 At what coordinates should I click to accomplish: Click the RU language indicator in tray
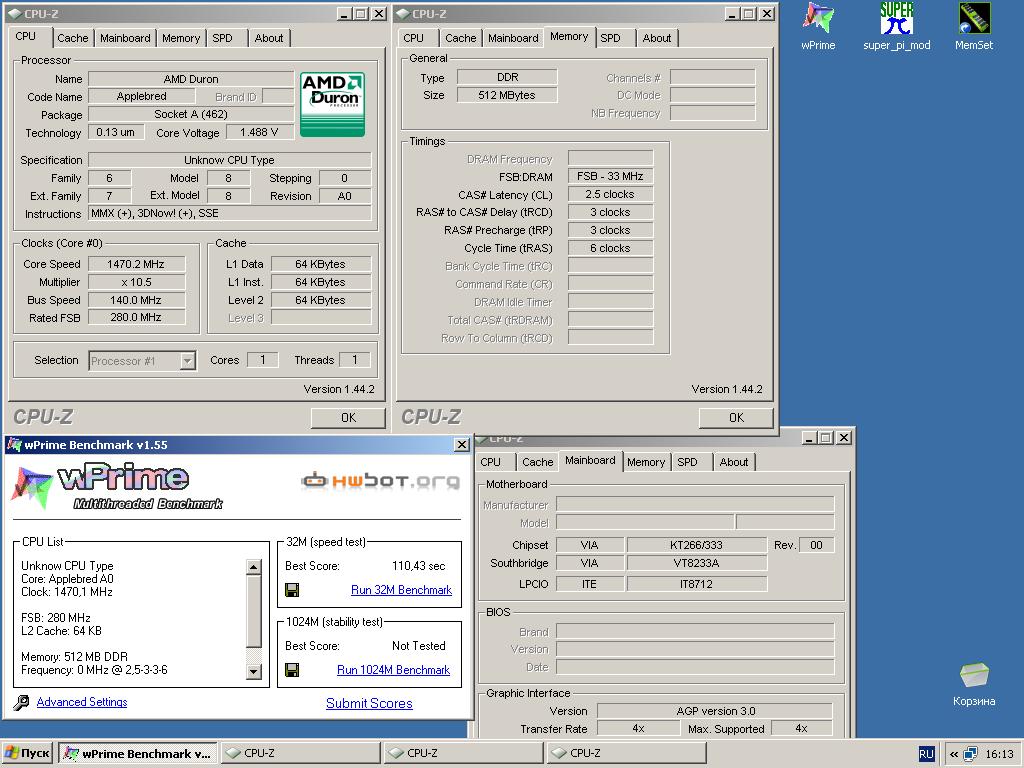point(926,754)
